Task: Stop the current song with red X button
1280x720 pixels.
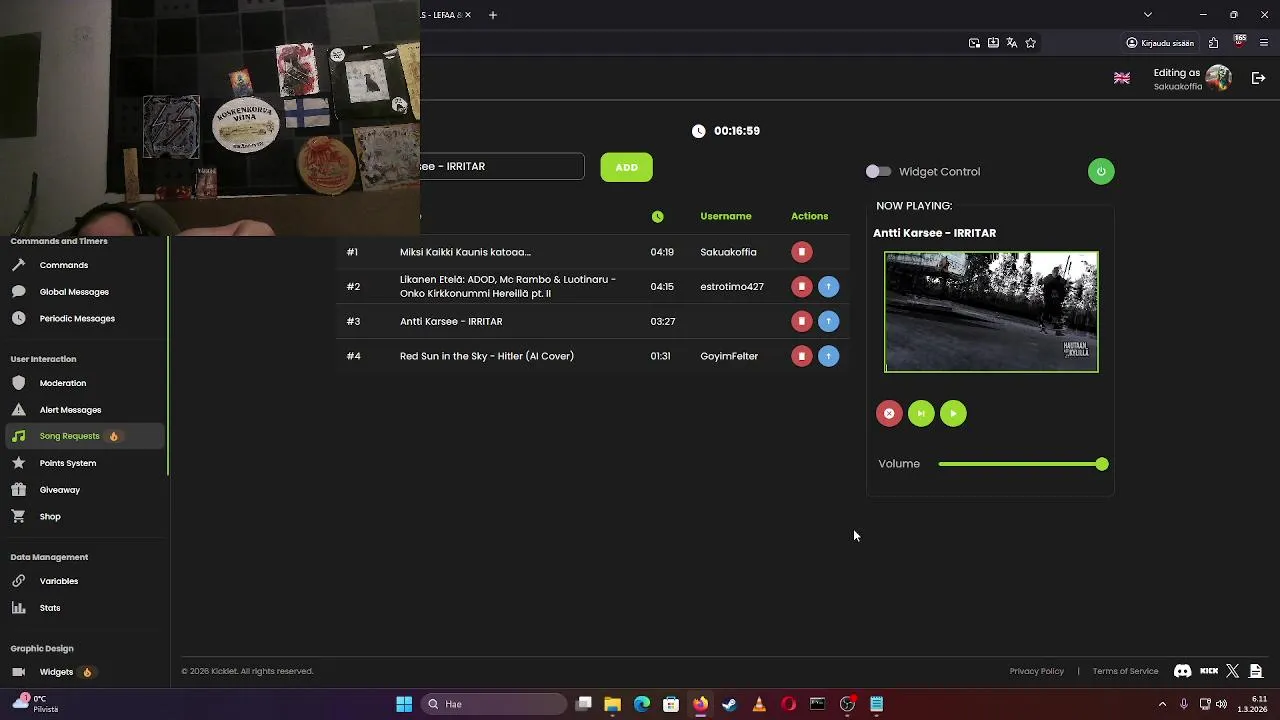Action: pos(889,413)
